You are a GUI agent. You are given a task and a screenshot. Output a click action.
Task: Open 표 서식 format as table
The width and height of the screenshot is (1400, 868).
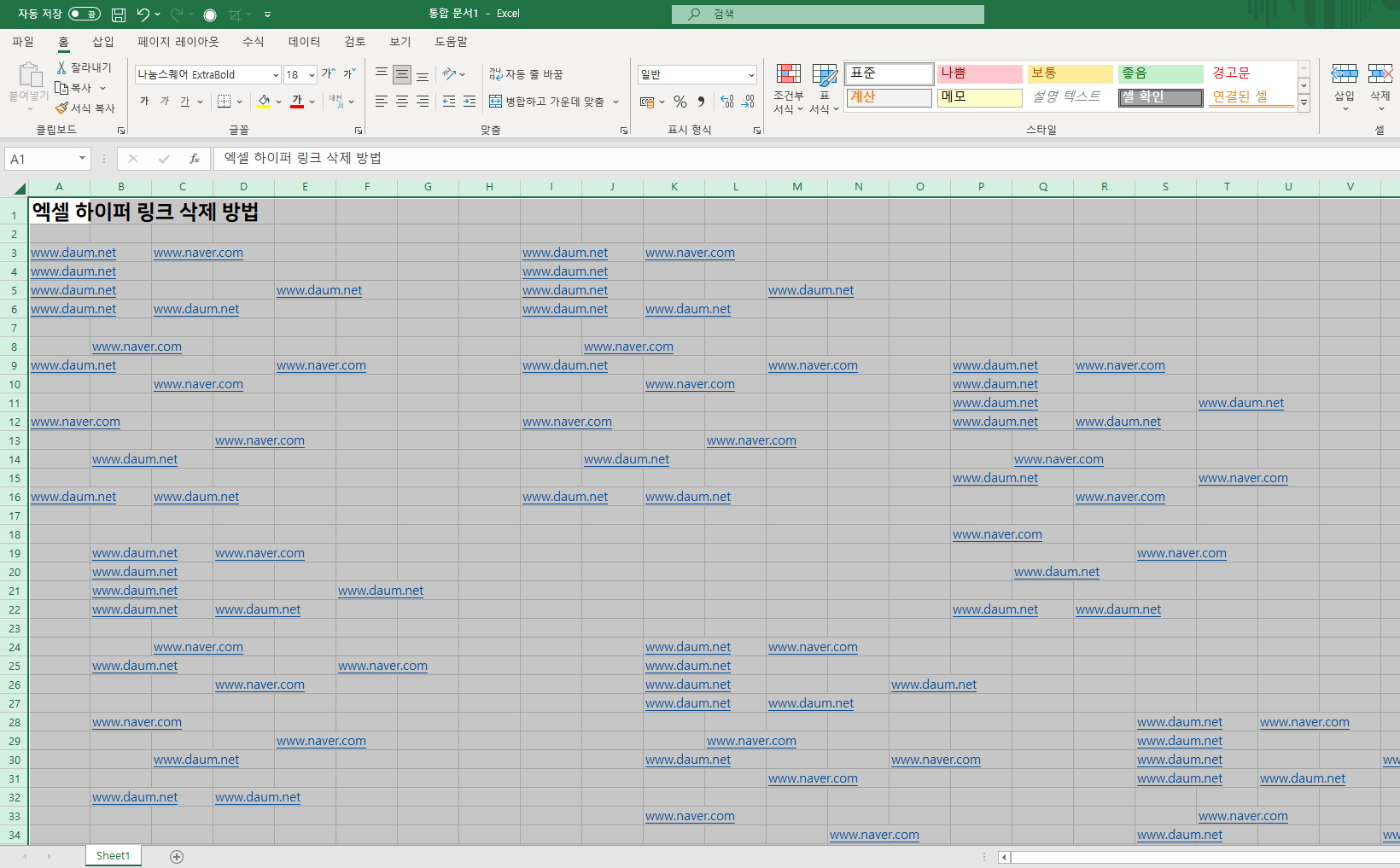[x=825, y=88]
